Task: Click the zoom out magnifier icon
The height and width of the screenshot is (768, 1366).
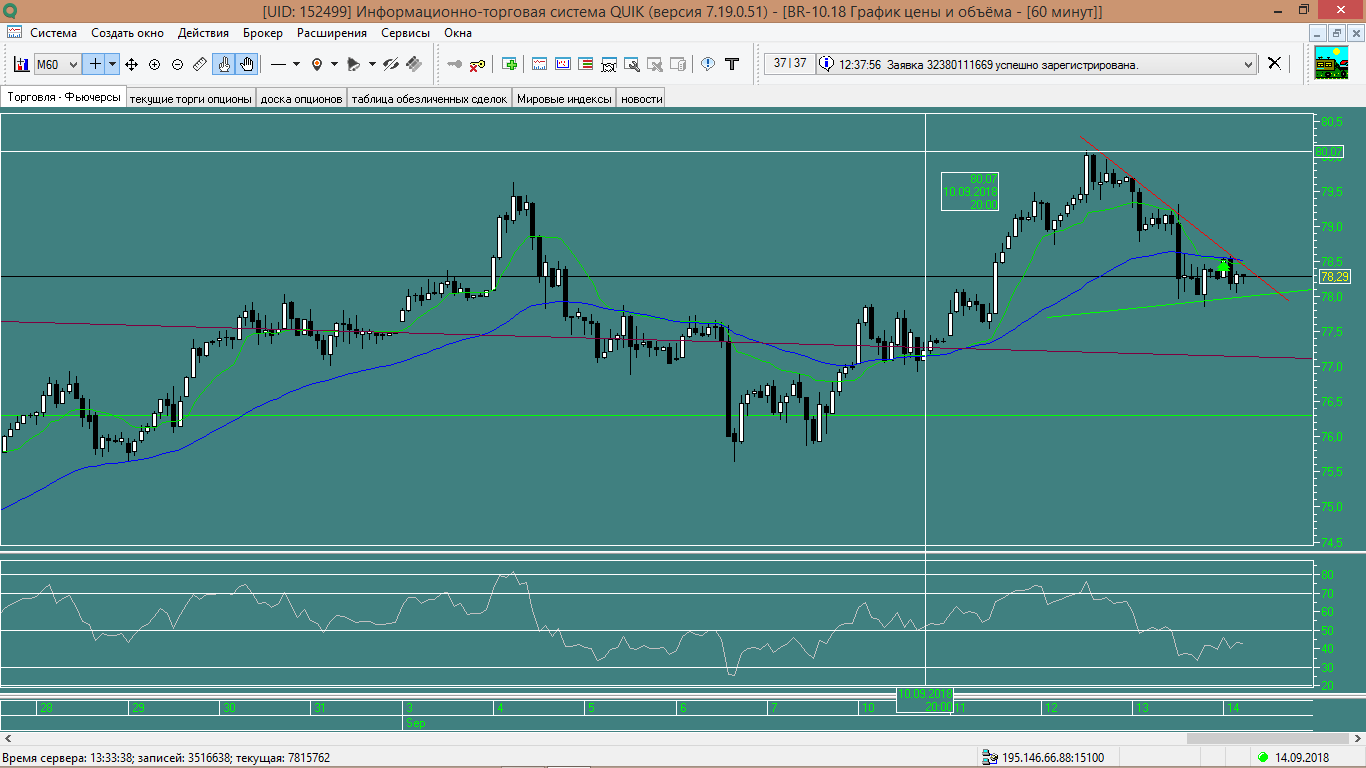Action: (177, 64)
